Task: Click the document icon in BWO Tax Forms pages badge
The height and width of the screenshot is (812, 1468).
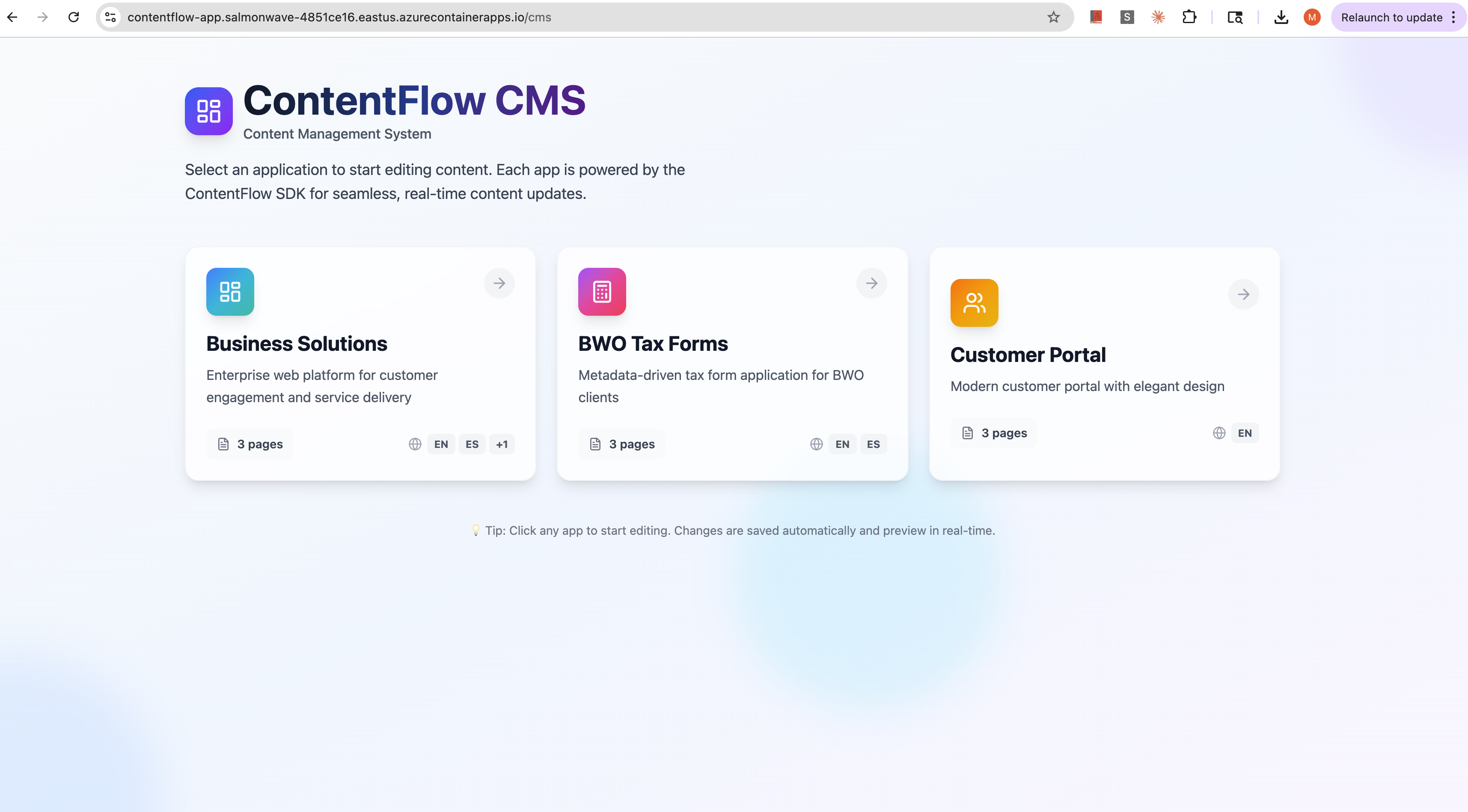Action: (x=595, y=444)
